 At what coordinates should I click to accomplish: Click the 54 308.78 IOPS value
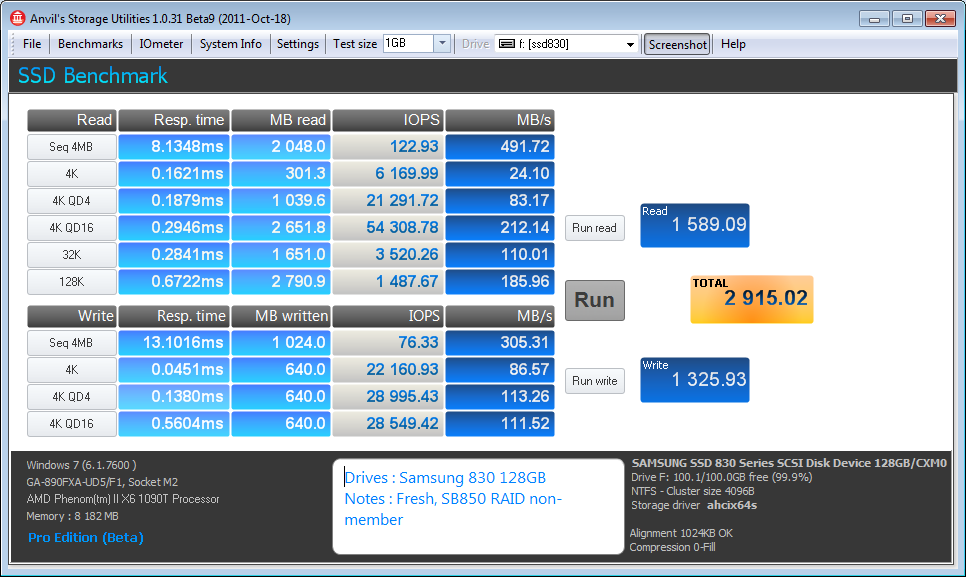388,228
